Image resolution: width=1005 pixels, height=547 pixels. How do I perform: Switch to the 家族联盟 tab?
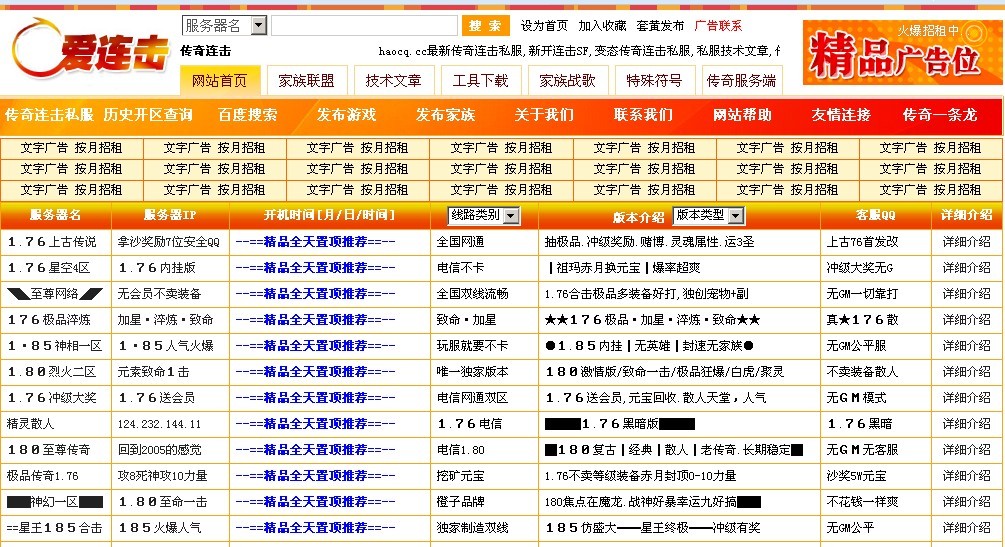[307, 81]
